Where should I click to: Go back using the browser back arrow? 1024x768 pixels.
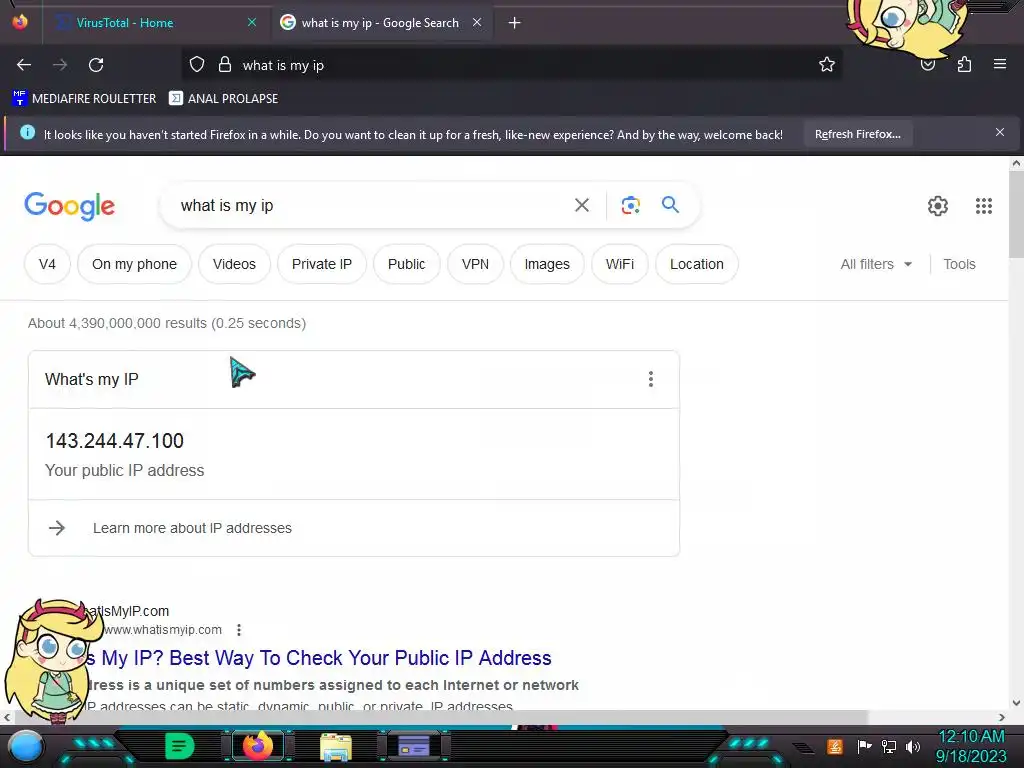tap(24, 65)
